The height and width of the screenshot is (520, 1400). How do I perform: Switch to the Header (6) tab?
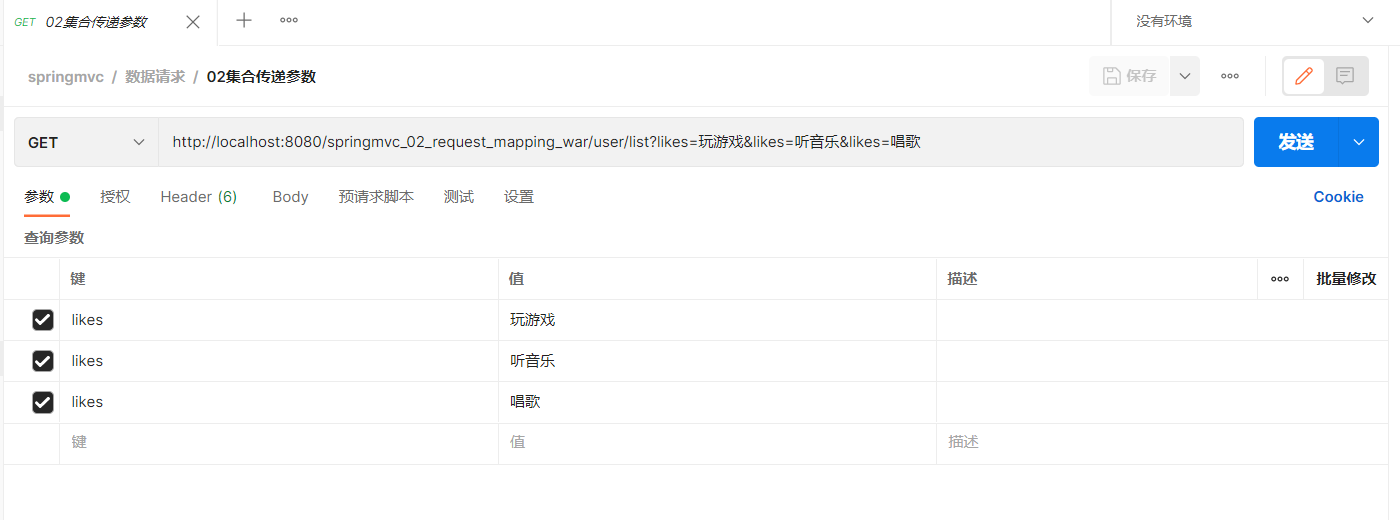click(198, 197)
